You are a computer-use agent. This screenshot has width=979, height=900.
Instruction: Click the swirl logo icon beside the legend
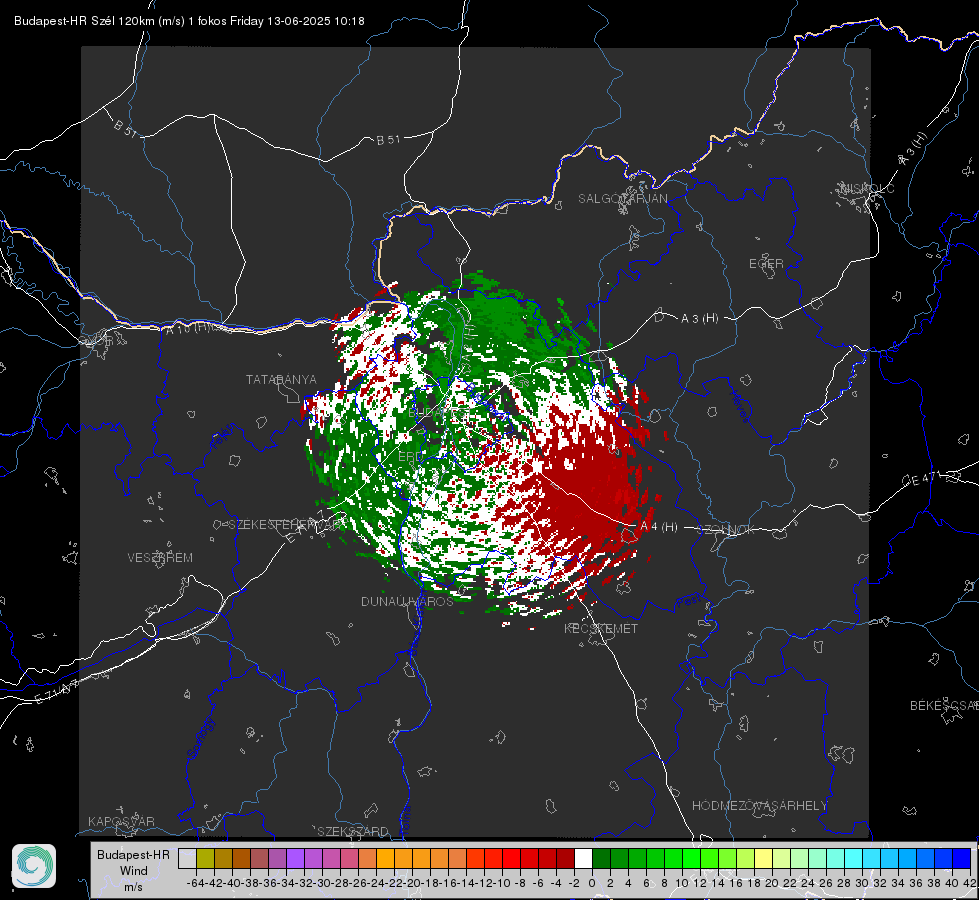pyautogui.click(x=34, y=866)
